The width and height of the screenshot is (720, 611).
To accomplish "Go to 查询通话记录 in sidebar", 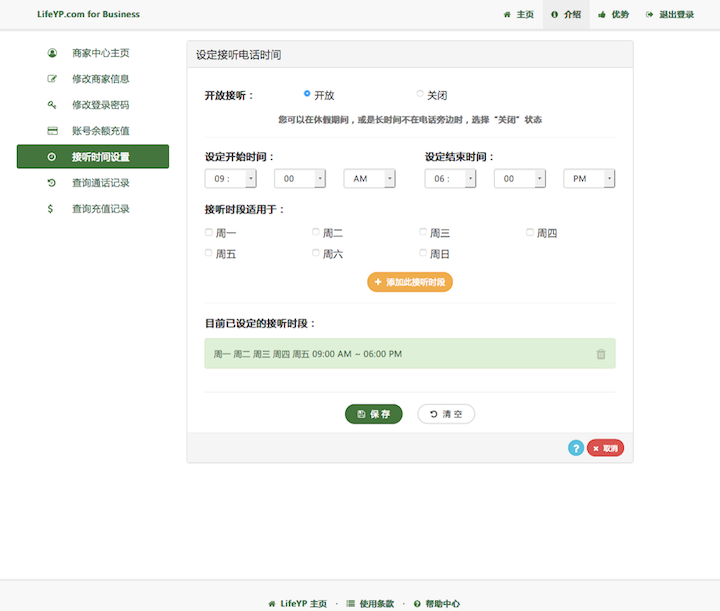I will click(x=93, y=183).
